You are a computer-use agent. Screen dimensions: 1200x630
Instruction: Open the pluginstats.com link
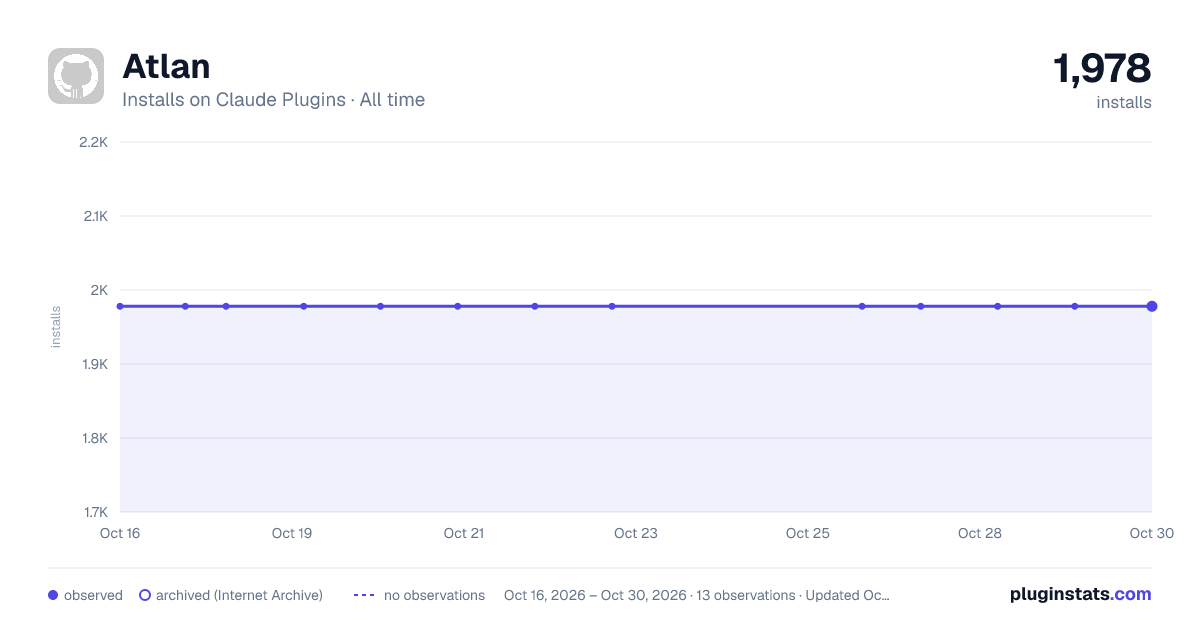[x=1081, y=594]
